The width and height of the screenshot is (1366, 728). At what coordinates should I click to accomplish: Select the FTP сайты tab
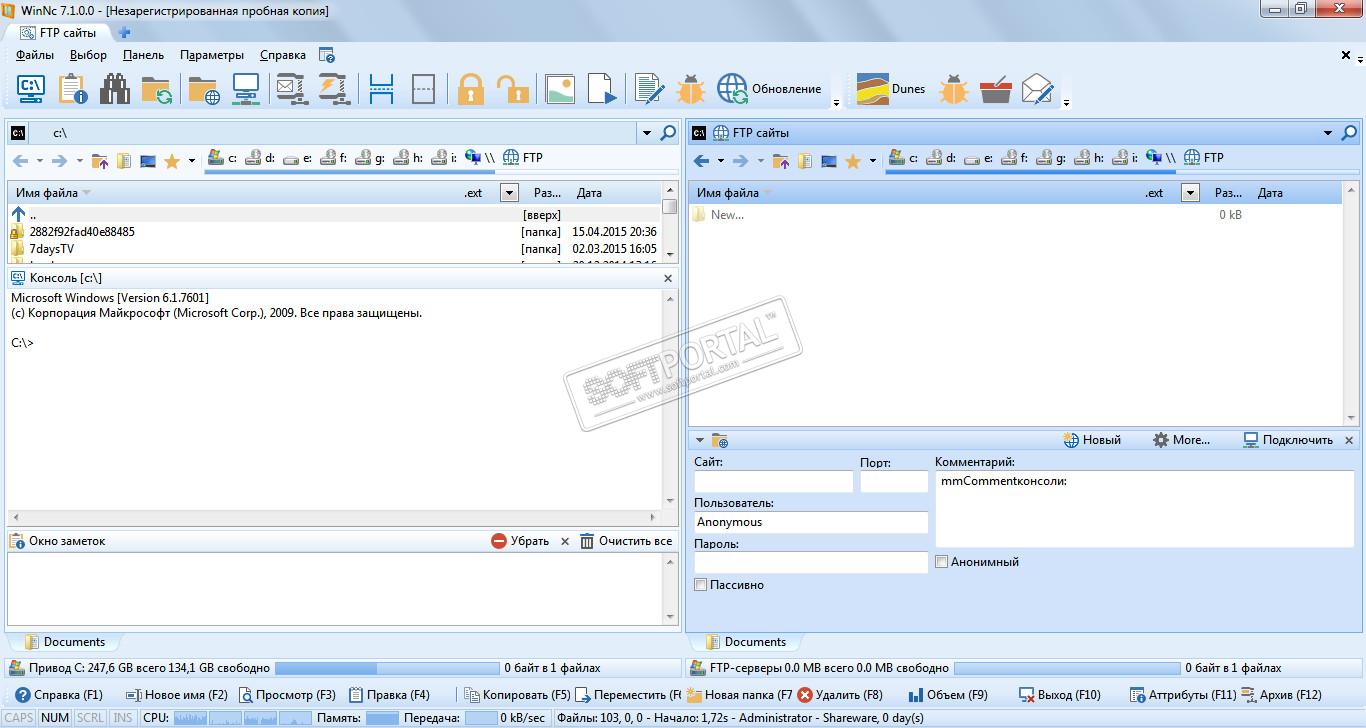[x=59, y=33]
